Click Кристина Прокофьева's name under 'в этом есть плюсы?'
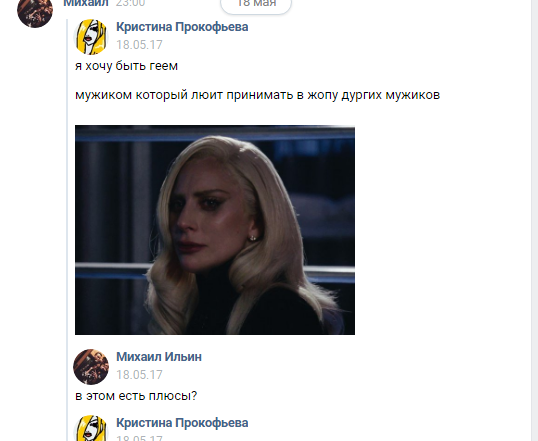 tap(182, 423)
